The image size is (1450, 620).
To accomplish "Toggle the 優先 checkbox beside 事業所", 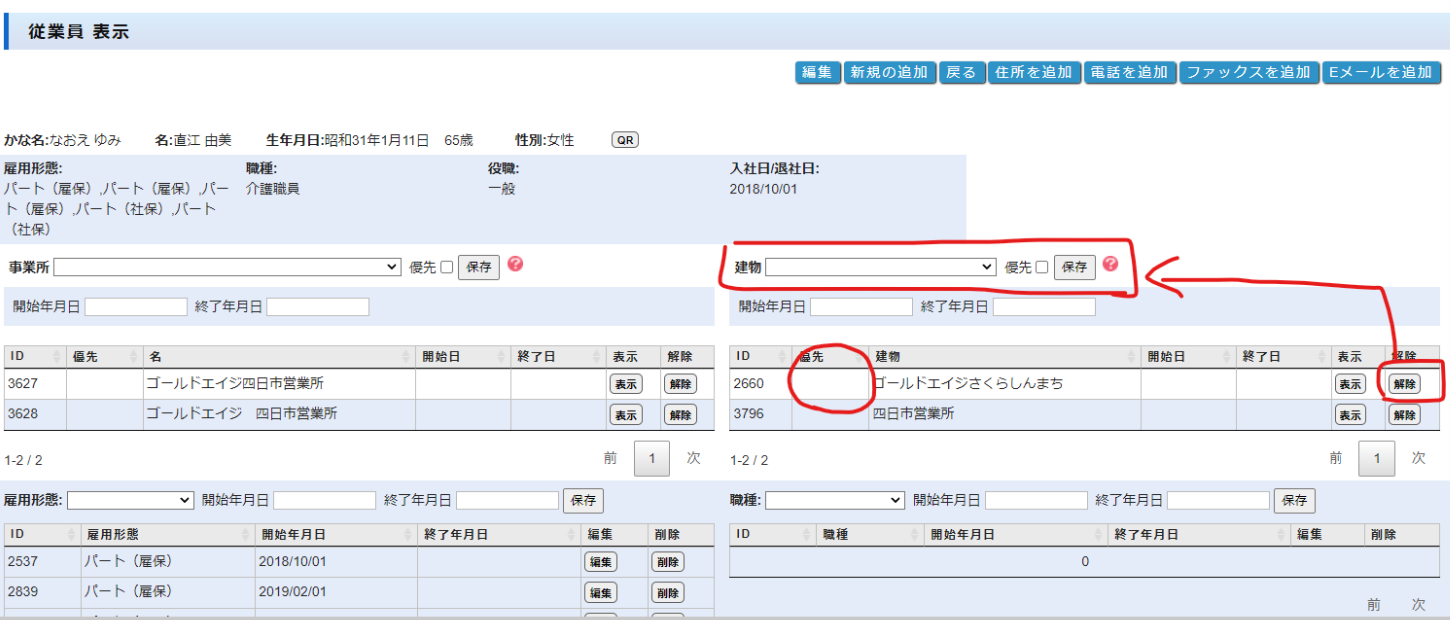I will [x=447, y=268].
